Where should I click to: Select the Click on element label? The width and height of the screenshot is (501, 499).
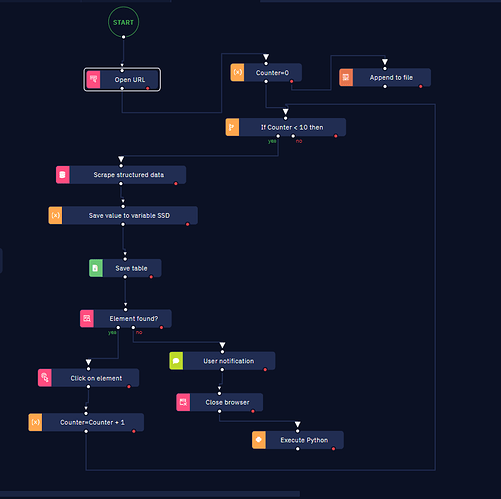pos(96,378)
